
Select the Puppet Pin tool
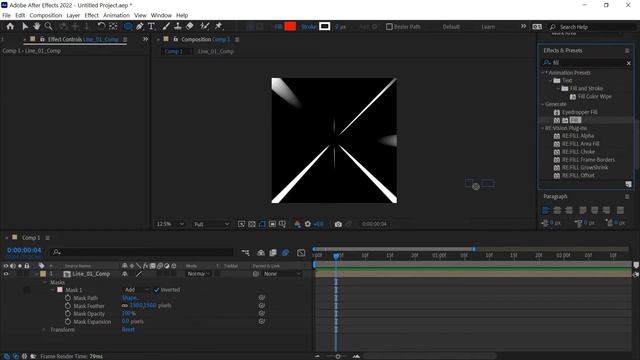[218, 27]
